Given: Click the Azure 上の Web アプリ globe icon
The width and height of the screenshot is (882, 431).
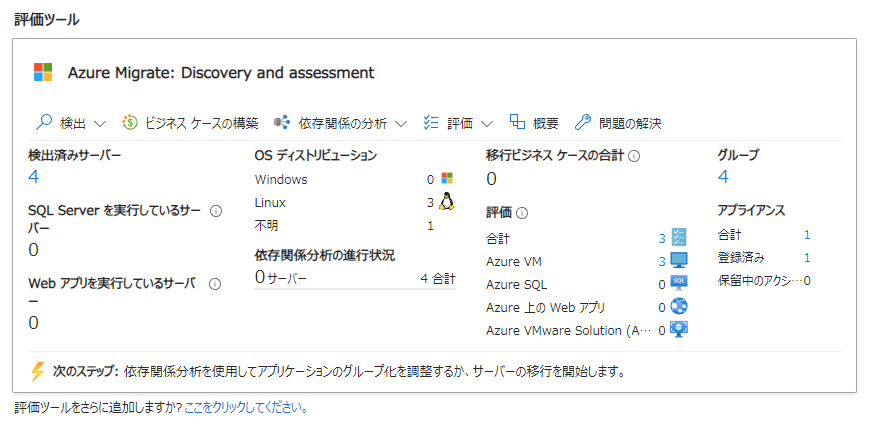Looking at the screenshot, I should click(x=679, y=306).
